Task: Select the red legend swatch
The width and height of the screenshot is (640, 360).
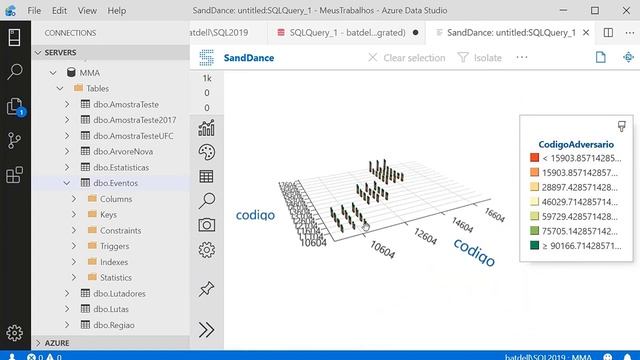Action: (x=534, y=158)
